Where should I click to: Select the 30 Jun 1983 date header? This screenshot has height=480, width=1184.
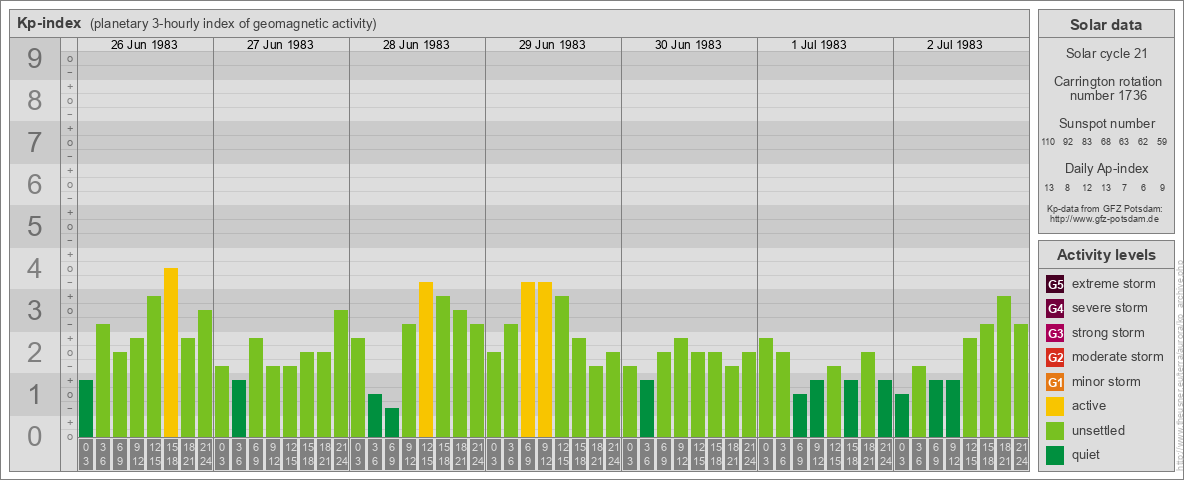coord(688,45)
